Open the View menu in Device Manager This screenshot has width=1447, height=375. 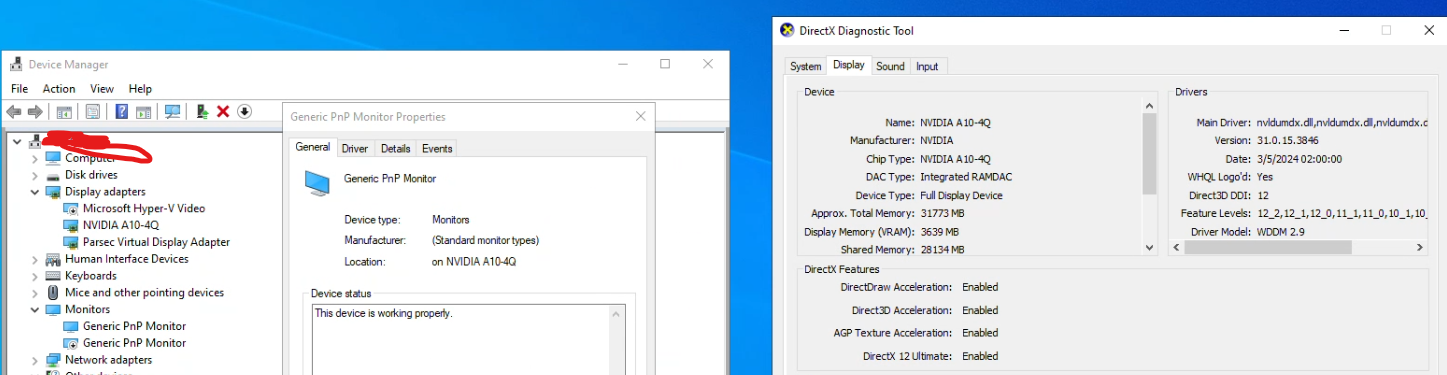click(102, 89)
